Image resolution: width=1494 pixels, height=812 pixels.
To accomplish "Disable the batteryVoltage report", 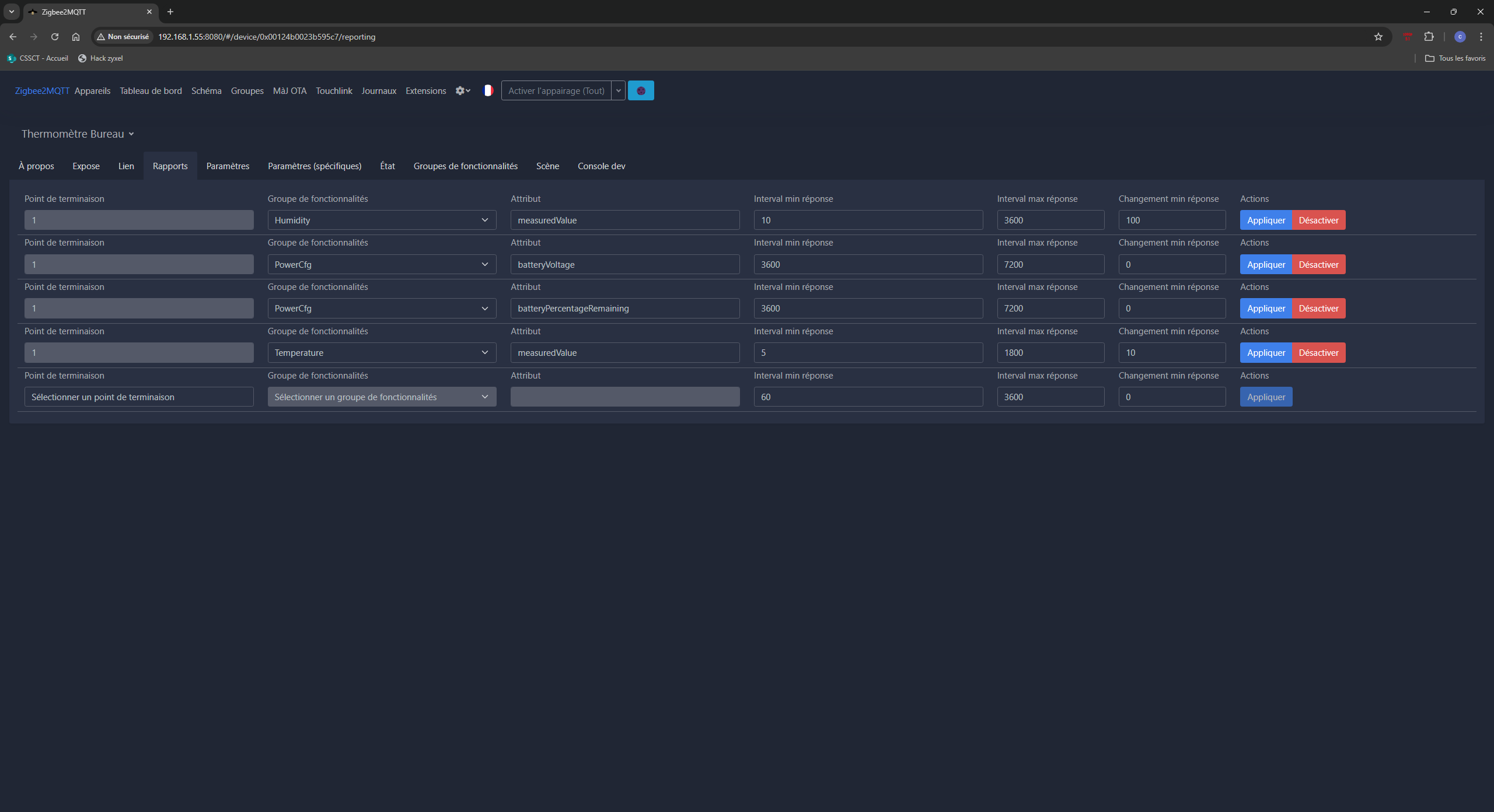I will tap(1318, 264).
